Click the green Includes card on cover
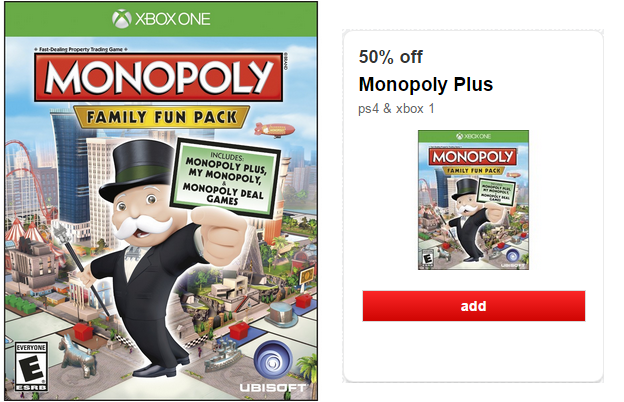The width and height of the screenshot is (624, 402). [x=225, y=178]
